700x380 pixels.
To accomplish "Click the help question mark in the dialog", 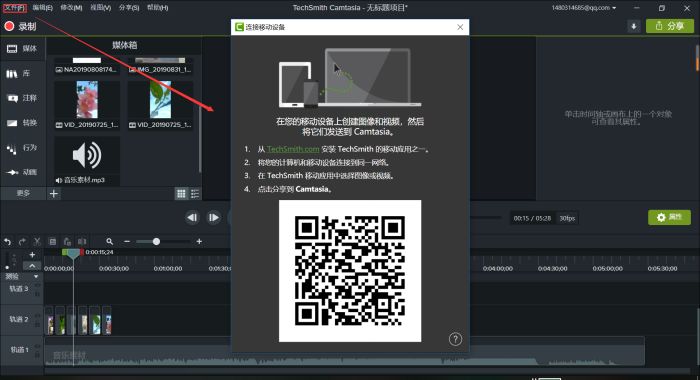I will (455, 339).
